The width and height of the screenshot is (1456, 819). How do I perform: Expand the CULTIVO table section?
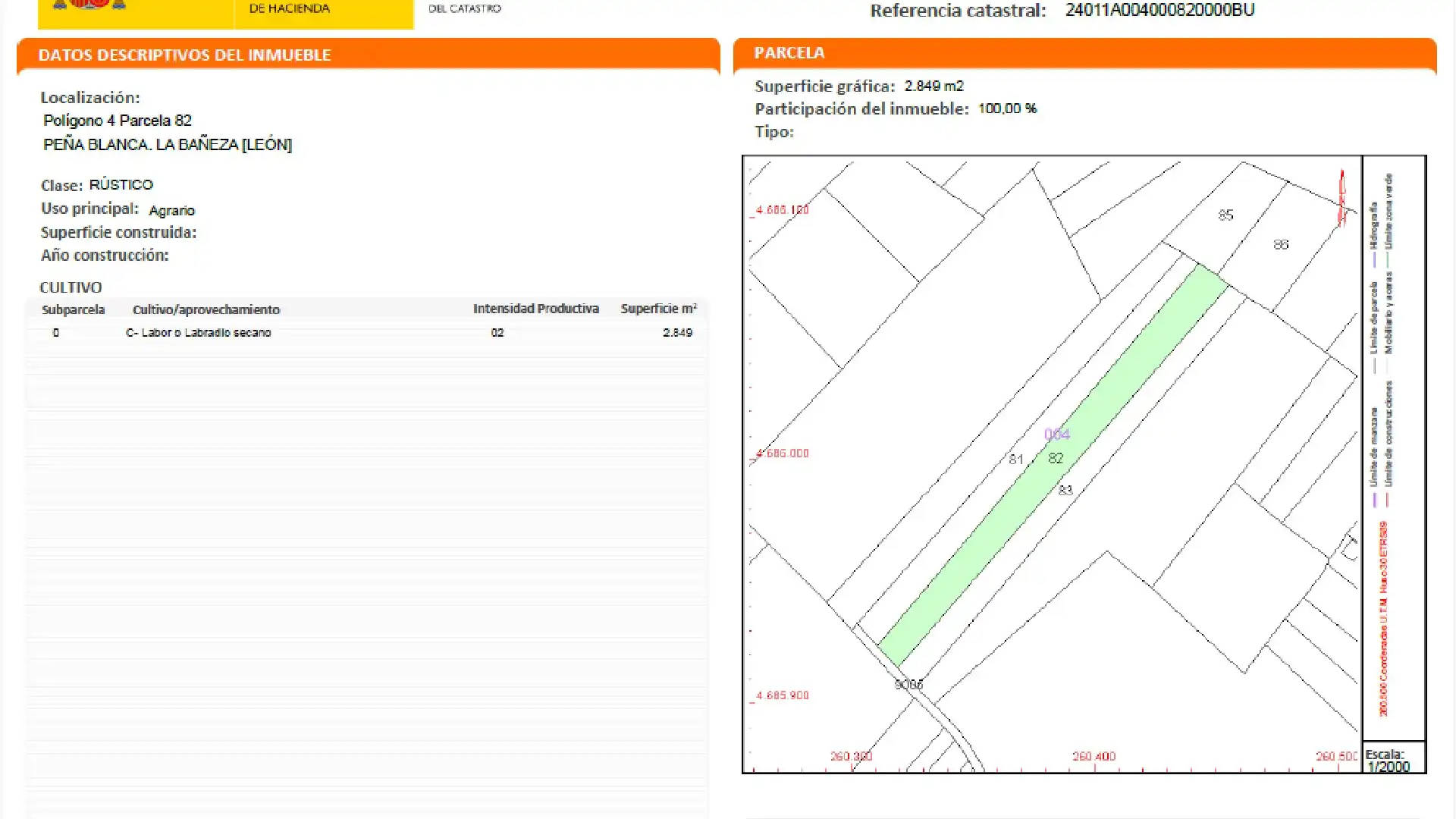point(70,287)
